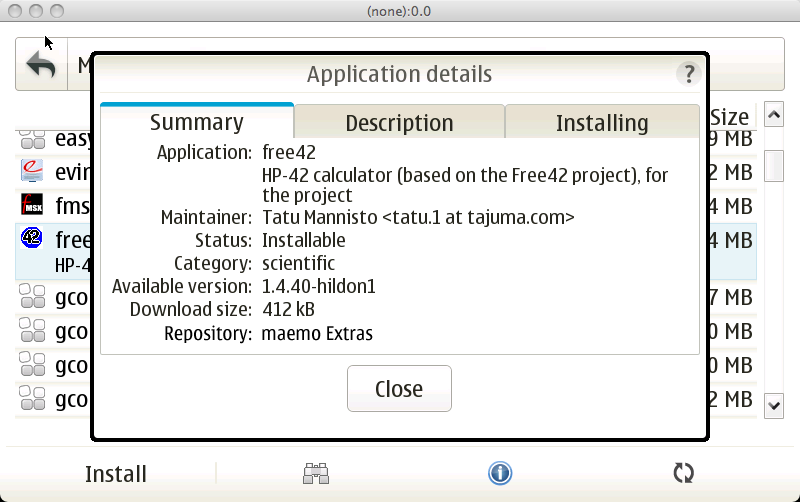Click the maintainer Tatu Mannisto text
800x502 pixels.
418,217
